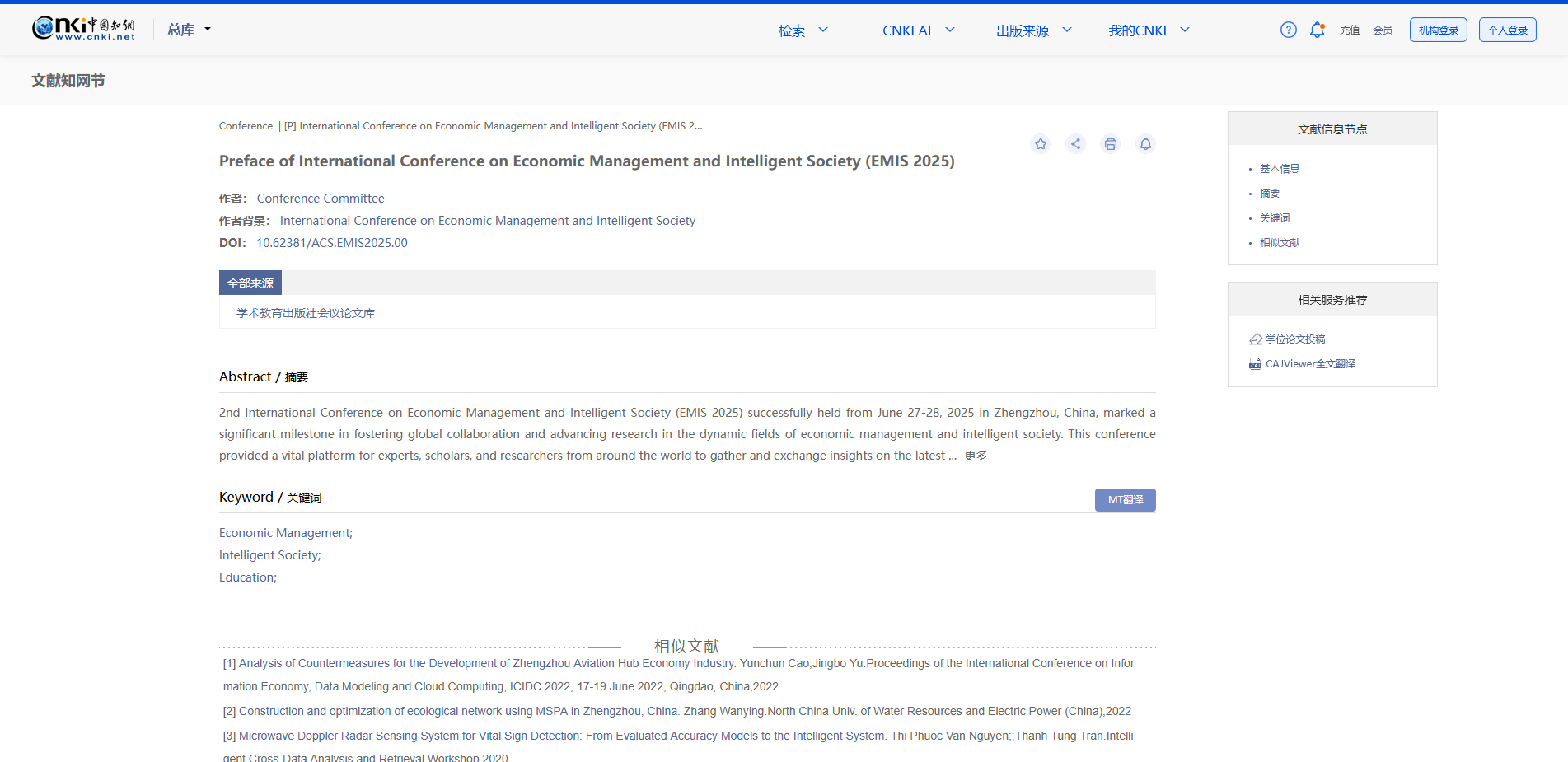Open the notification bell in header
The image size is (1568, 762).
(x=1317, y=30)
